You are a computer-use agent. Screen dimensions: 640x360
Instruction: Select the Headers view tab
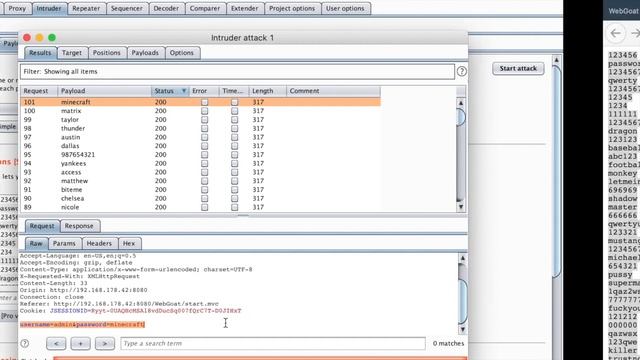(99, 244)
